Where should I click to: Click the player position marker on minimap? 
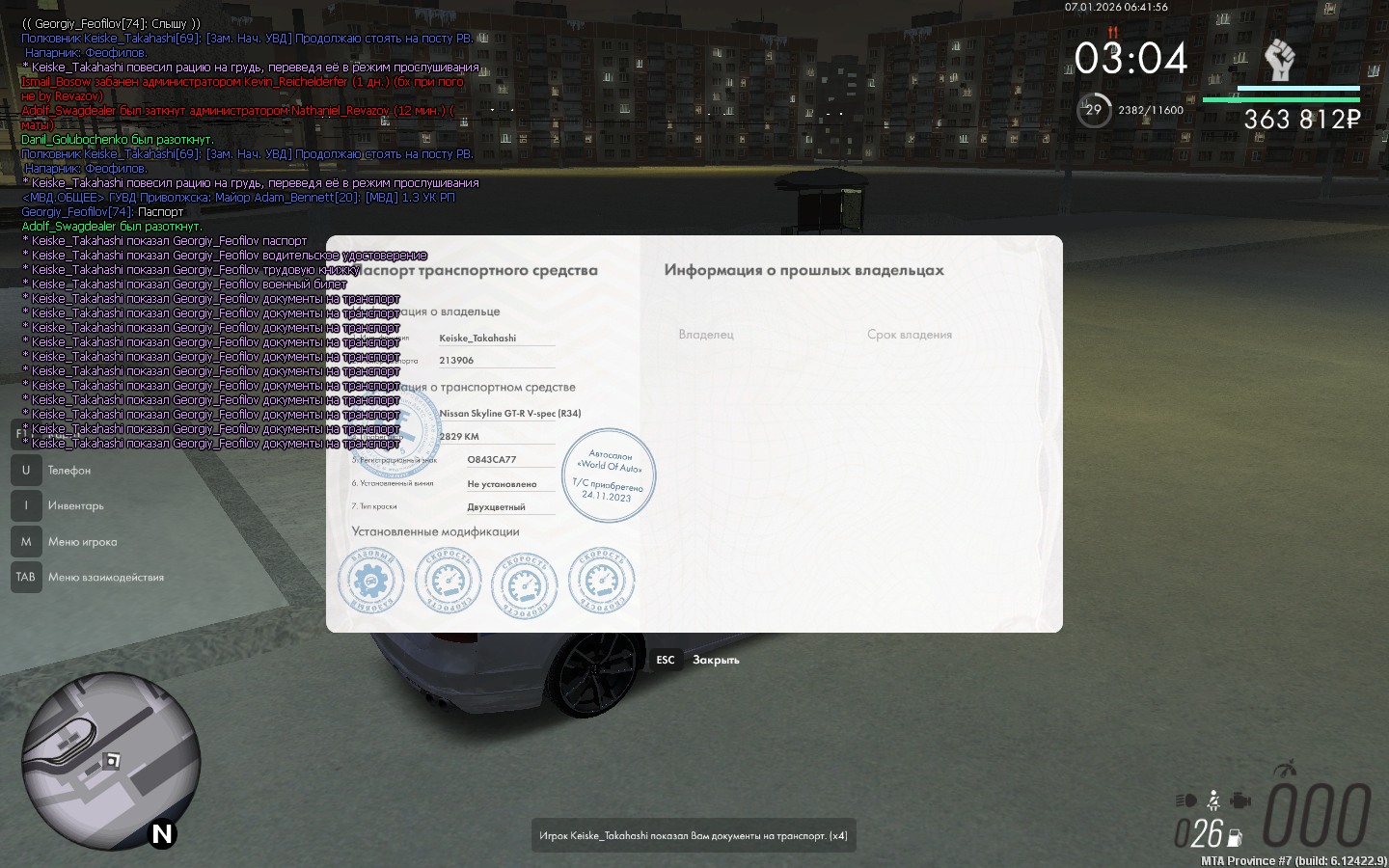coord(112,761)
